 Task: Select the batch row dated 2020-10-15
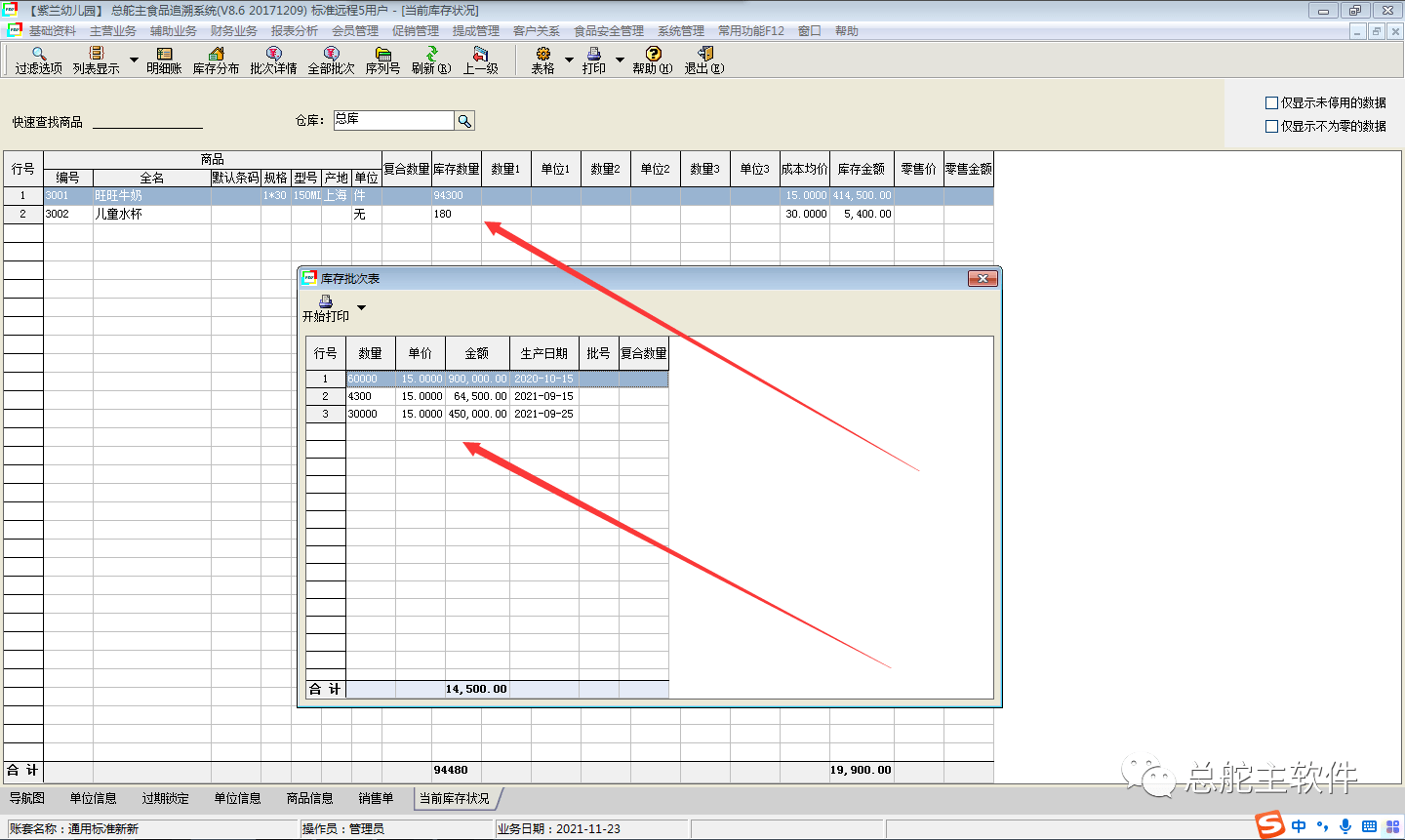[x=488, y=379]
